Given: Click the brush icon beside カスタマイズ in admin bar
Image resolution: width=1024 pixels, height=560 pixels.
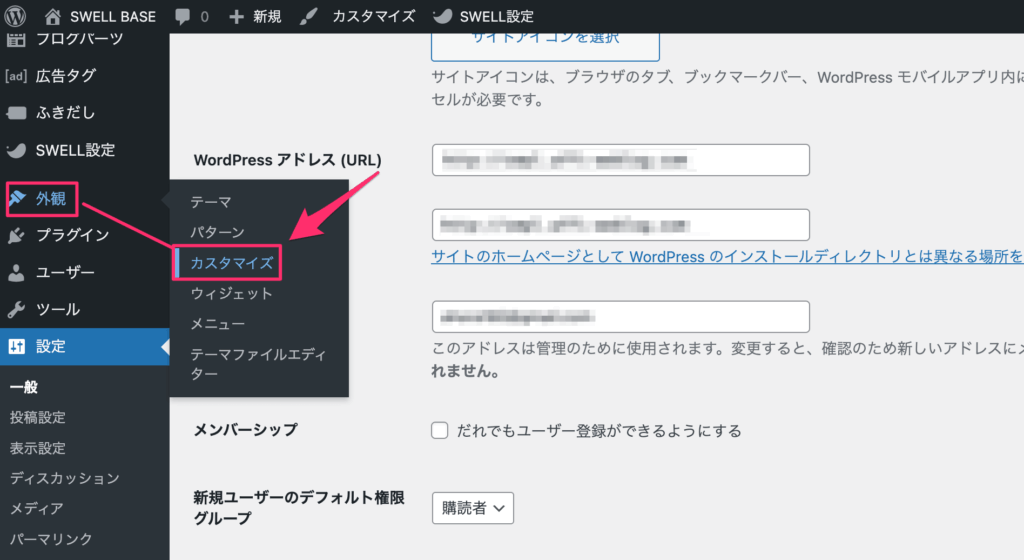Looking at the screenshot, I should tap(308, 16).
